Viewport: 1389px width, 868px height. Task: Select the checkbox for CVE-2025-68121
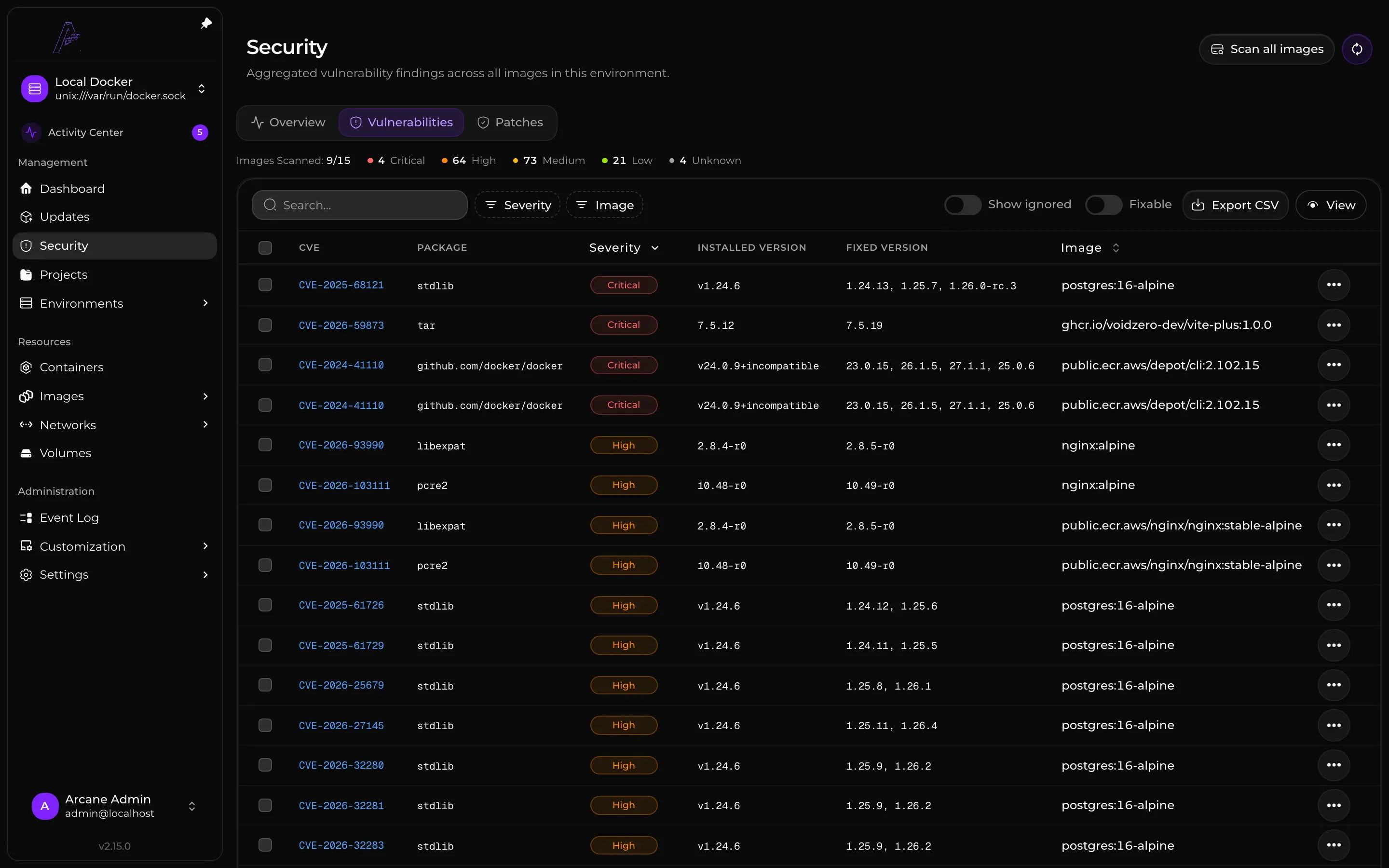click(x=265, y=285)
